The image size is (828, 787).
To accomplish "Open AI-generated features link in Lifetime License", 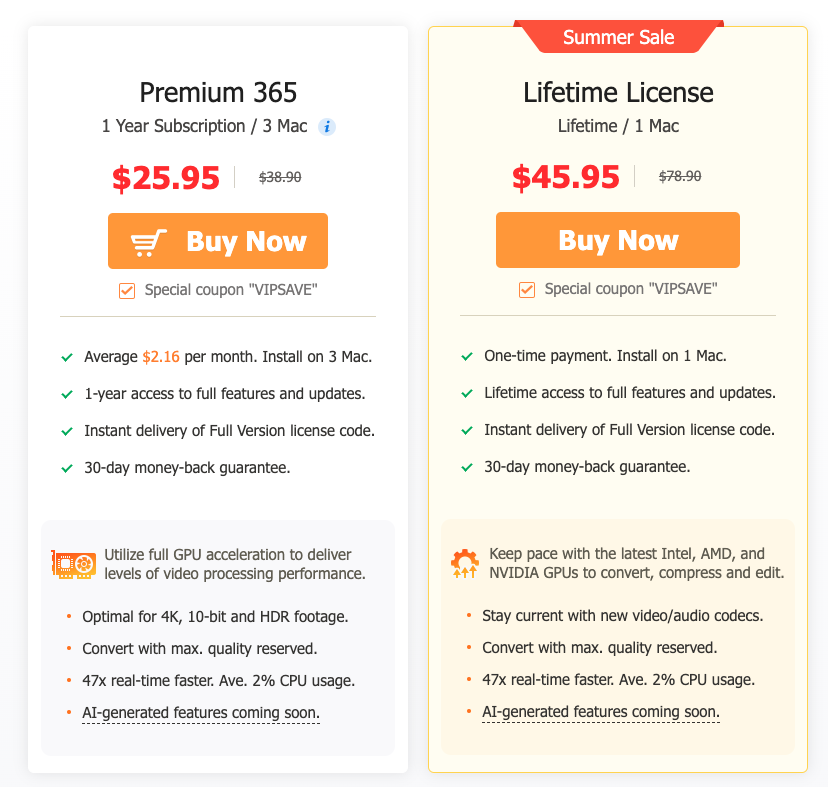I will [x=601, y=713].
